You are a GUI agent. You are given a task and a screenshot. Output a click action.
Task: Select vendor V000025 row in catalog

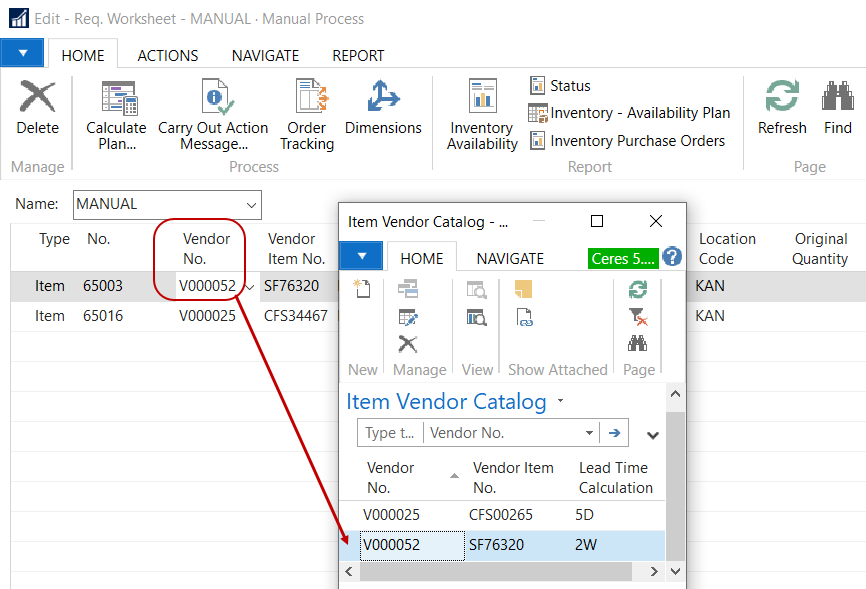pos(392,515)
